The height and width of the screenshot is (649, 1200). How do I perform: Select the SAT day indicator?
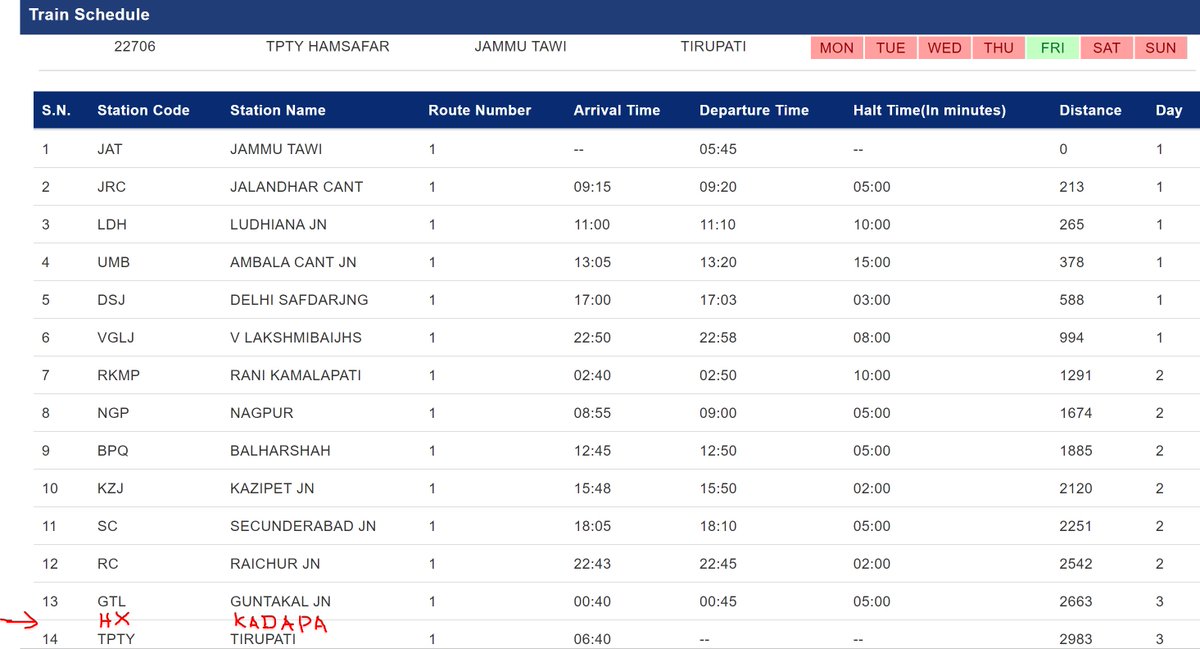tap(1106, 48)
